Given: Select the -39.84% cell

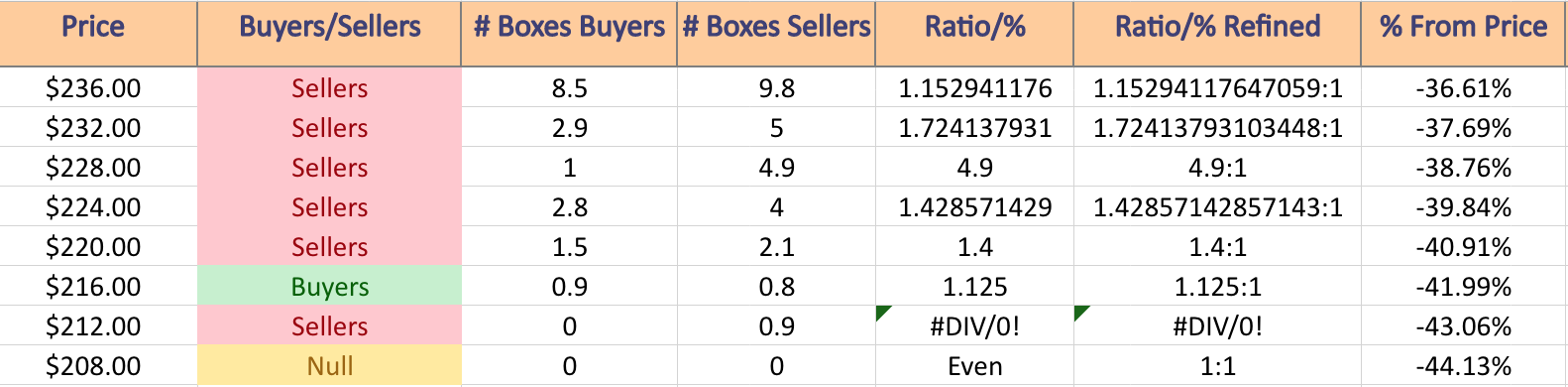Looking at the screenshot, I should tap(1464, 206).
